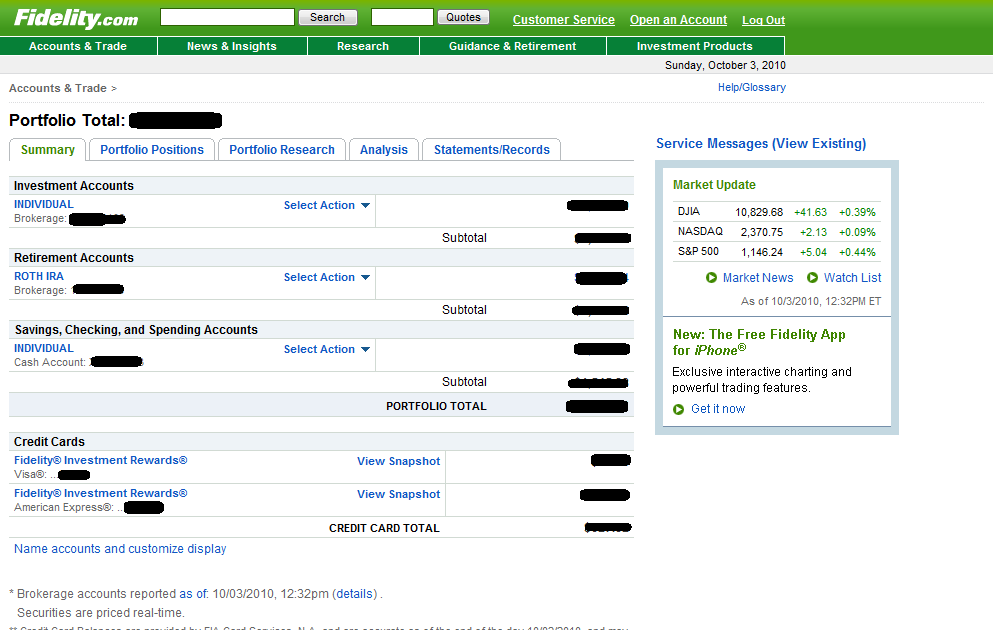Click the green arrow beside Get it now

pyautogui.click(x=678, y=410)
